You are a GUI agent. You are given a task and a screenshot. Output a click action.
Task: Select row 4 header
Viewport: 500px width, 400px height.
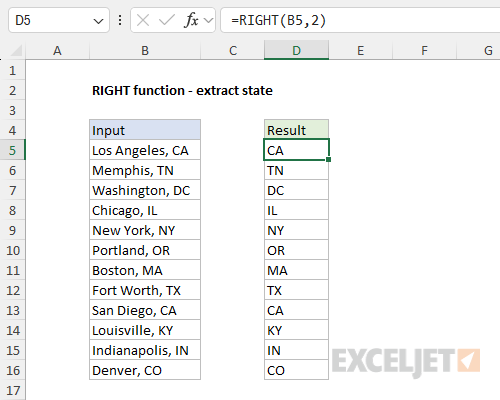pyautogui.click(x=13, y=130)
